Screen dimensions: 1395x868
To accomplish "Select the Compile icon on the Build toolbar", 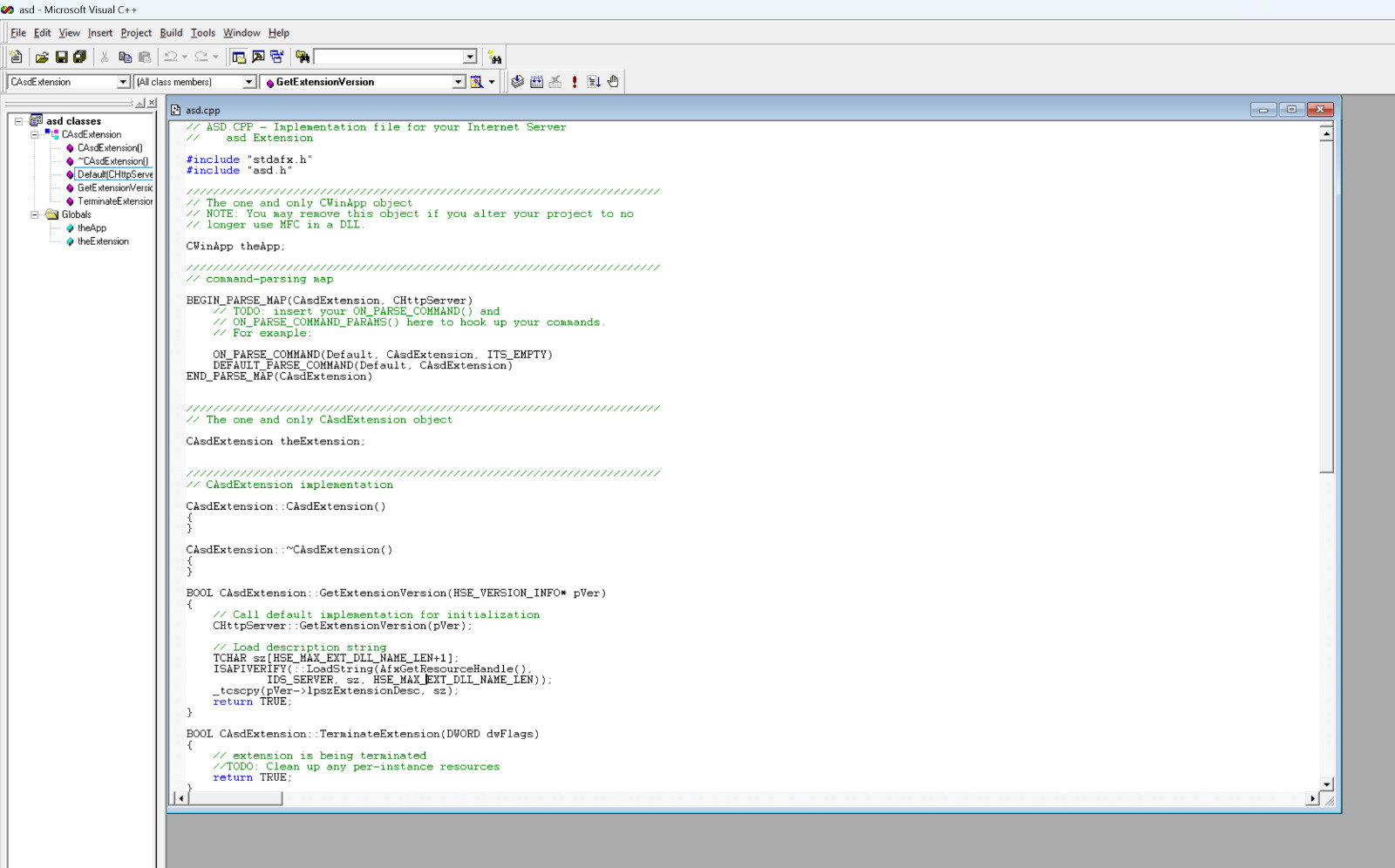I will (516, 81).
